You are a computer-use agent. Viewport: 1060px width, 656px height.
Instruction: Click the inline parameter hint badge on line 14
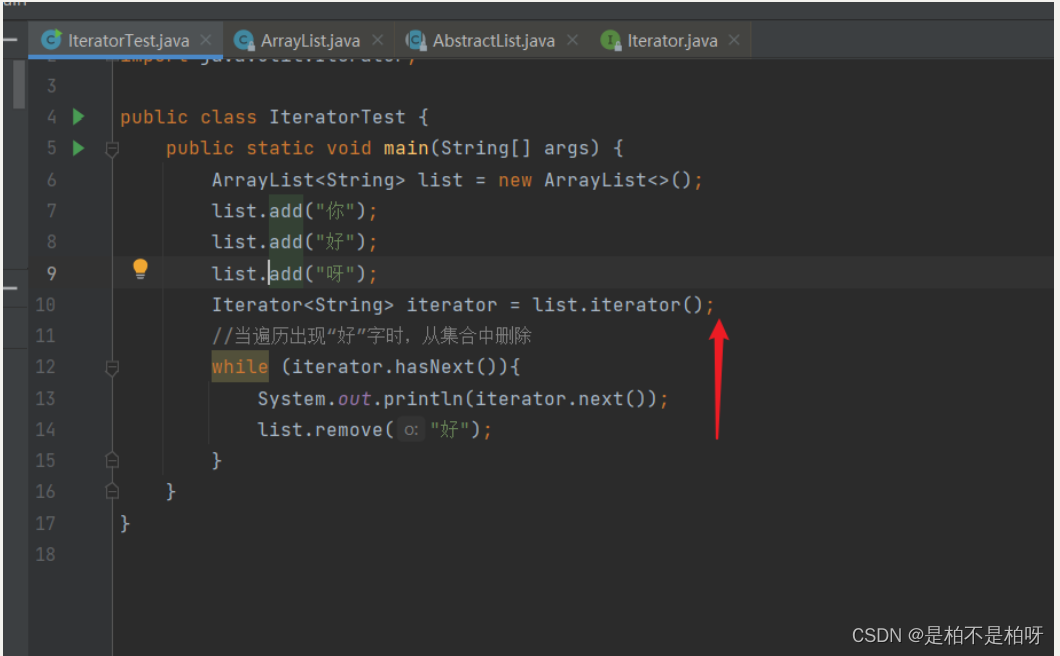409,430
